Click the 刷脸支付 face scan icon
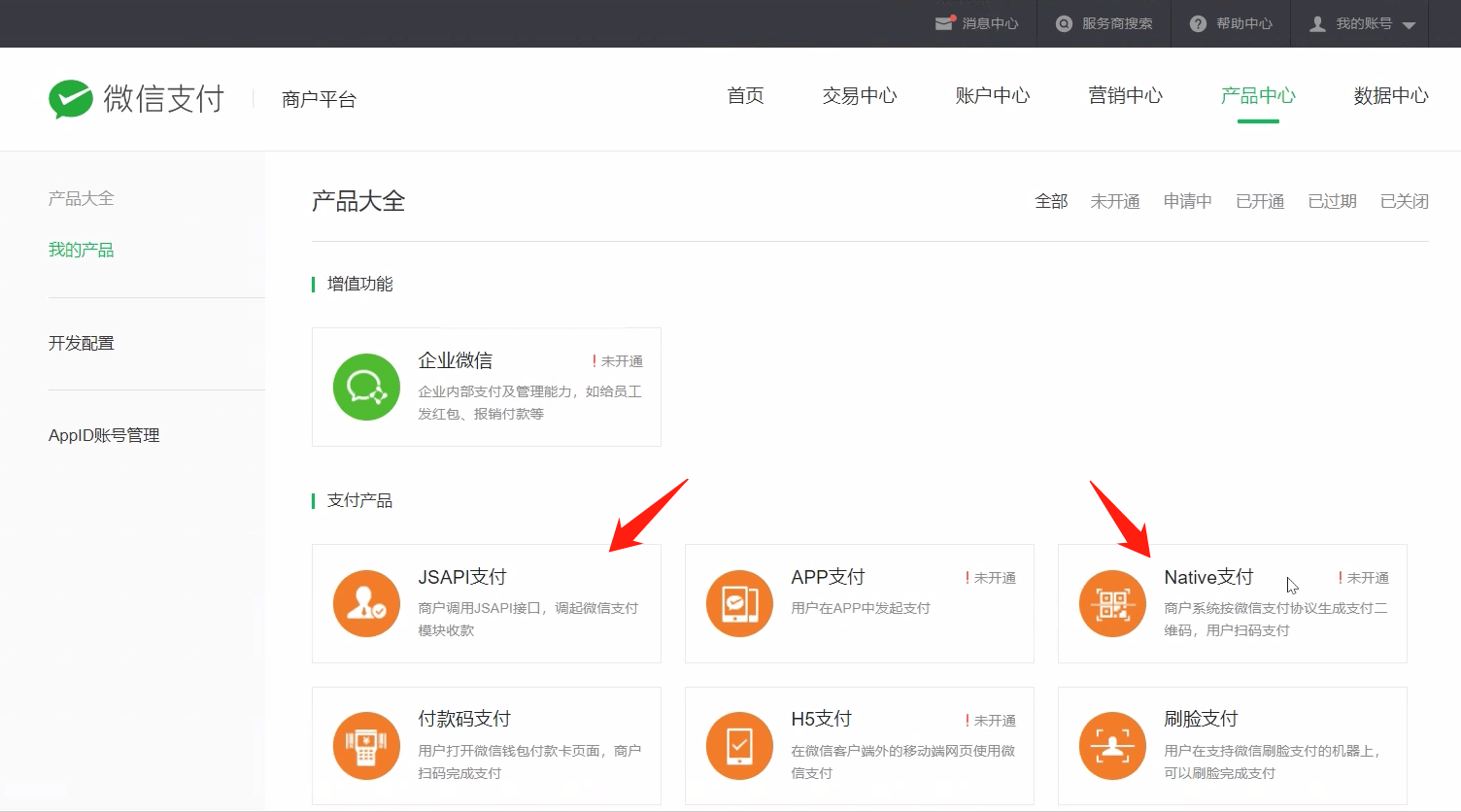The height and width of the screenshot is (812, 1461). pyautogui.click(x=1112, y=746)
